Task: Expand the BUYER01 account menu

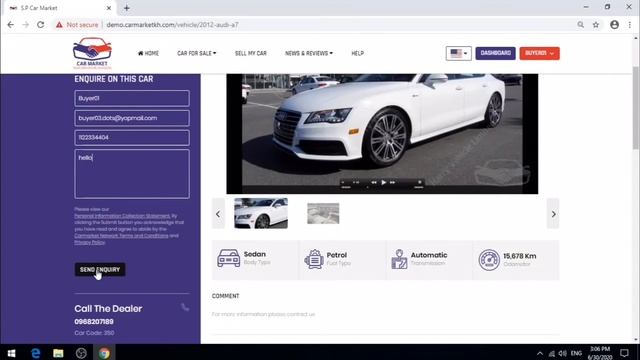Action: click(539, 53)
